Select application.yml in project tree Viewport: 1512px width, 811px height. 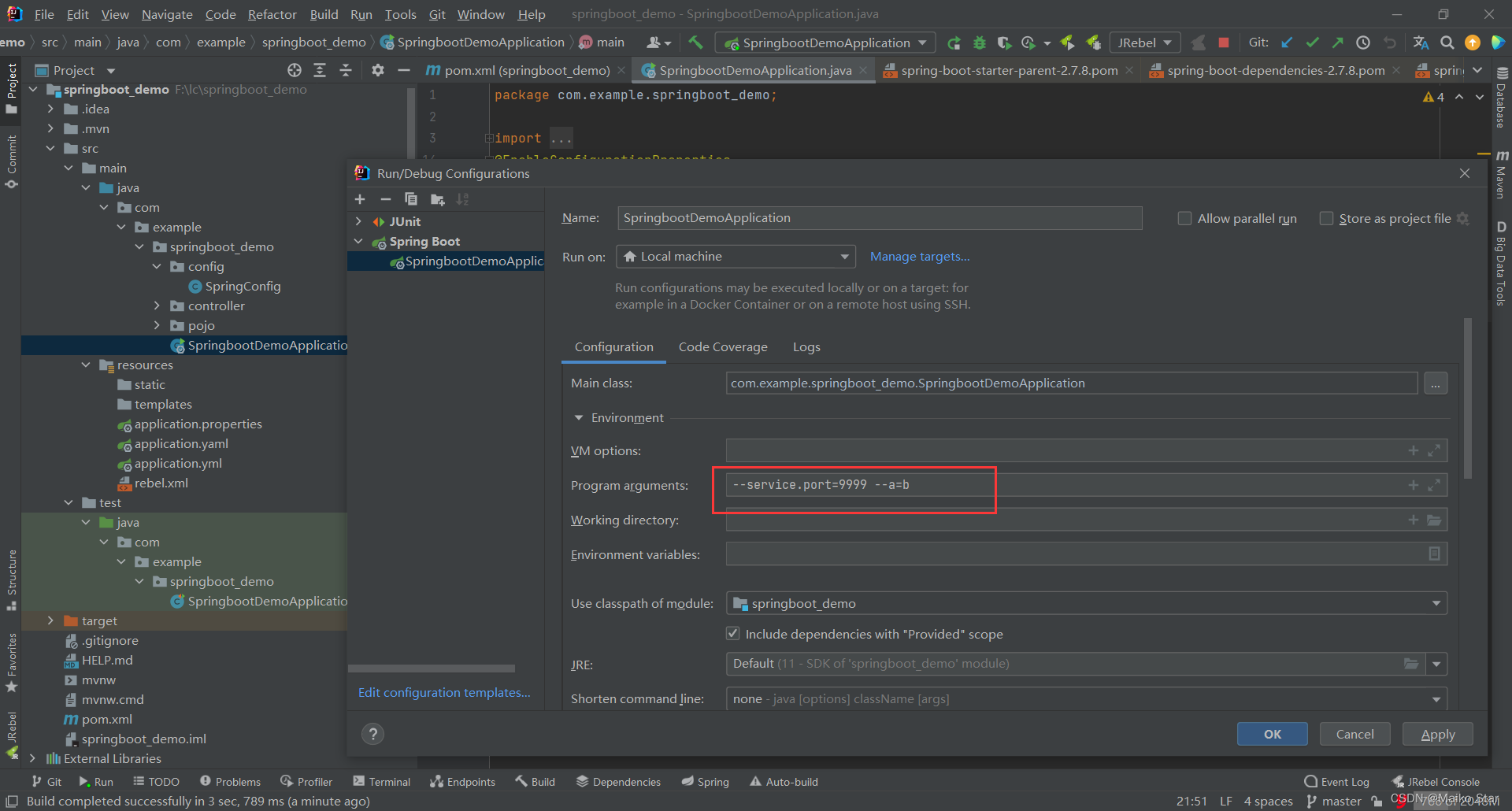[x=178, y=463]
